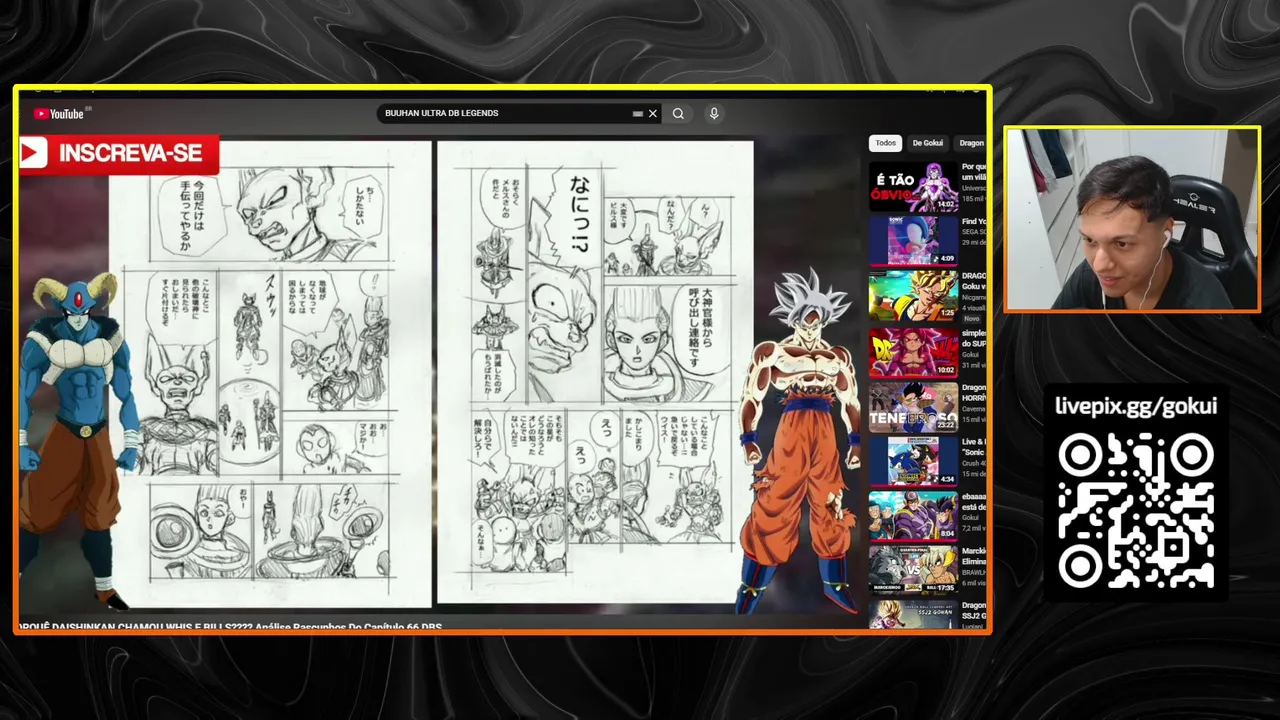Viewport: 1280px width, 720px height.
Task: Open the 8:04 purple character thumbnail
Action: coord(913,514)
